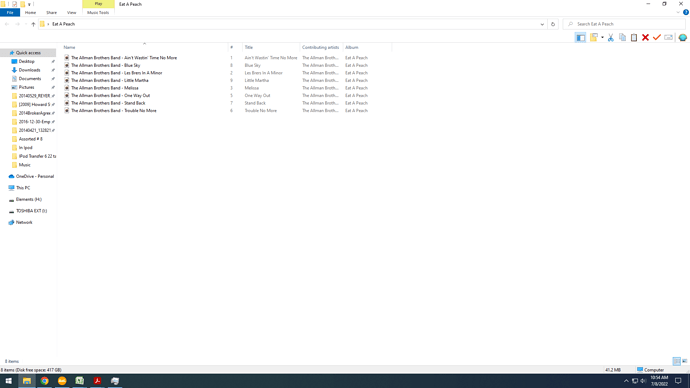
Task: Open Google Chrome from the taskbar
Action: (x=44, y=381)
